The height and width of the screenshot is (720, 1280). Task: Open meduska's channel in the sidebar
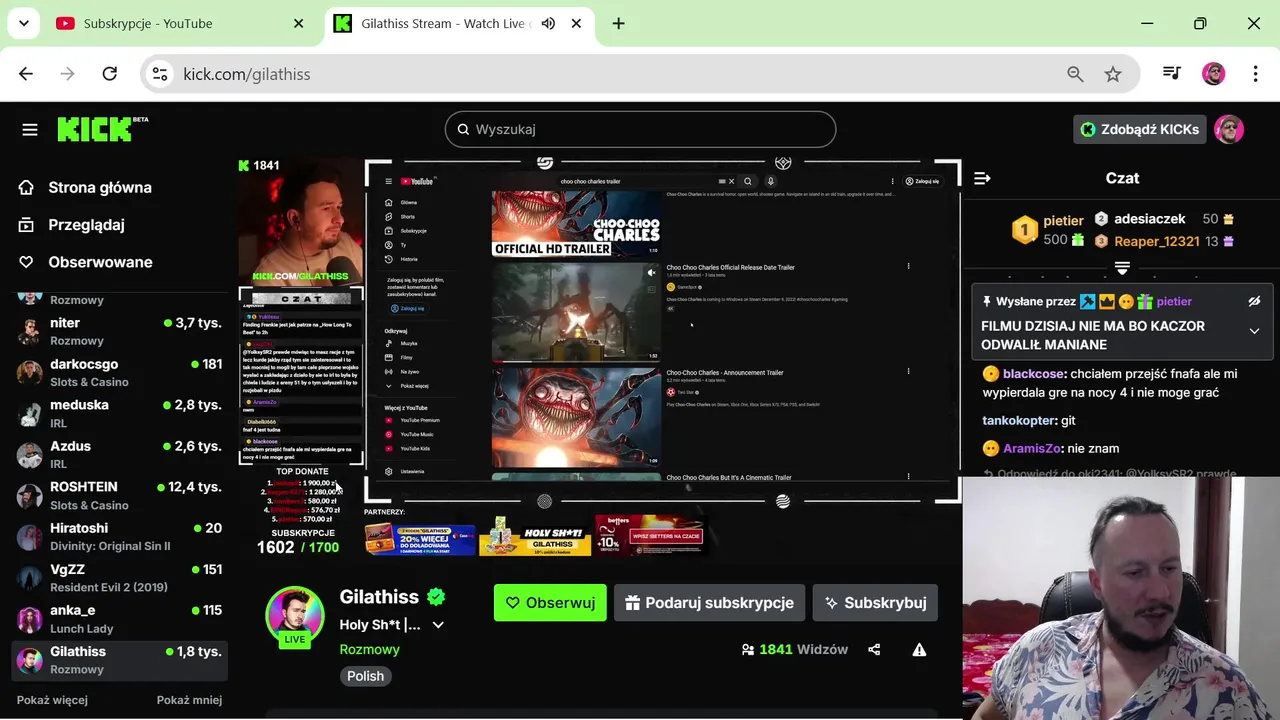(x=119, y=413)
